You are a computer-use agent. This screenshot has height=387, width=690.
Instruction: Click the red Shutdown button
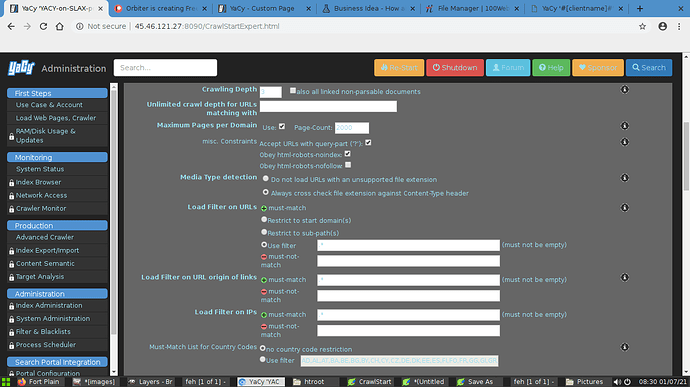455,67
